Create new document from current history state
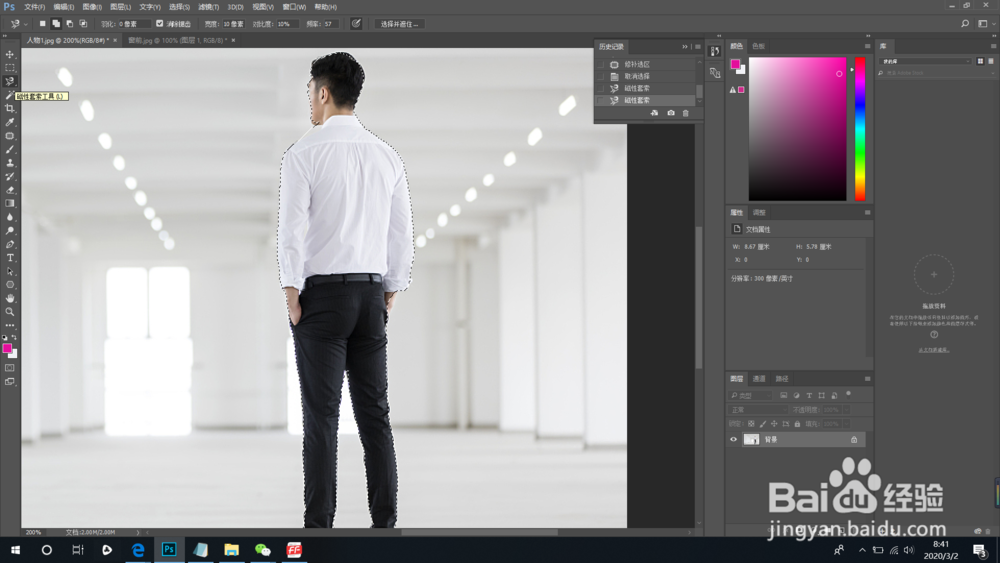The height and width of the screenshot is (563, 1000). pyautogui.click(x=654, y=113)
